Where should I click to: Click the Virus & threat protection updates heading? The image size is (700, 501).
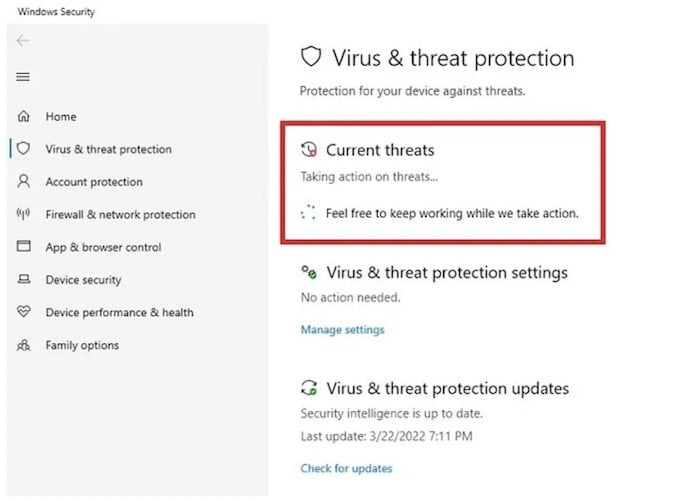click(447, 388)
